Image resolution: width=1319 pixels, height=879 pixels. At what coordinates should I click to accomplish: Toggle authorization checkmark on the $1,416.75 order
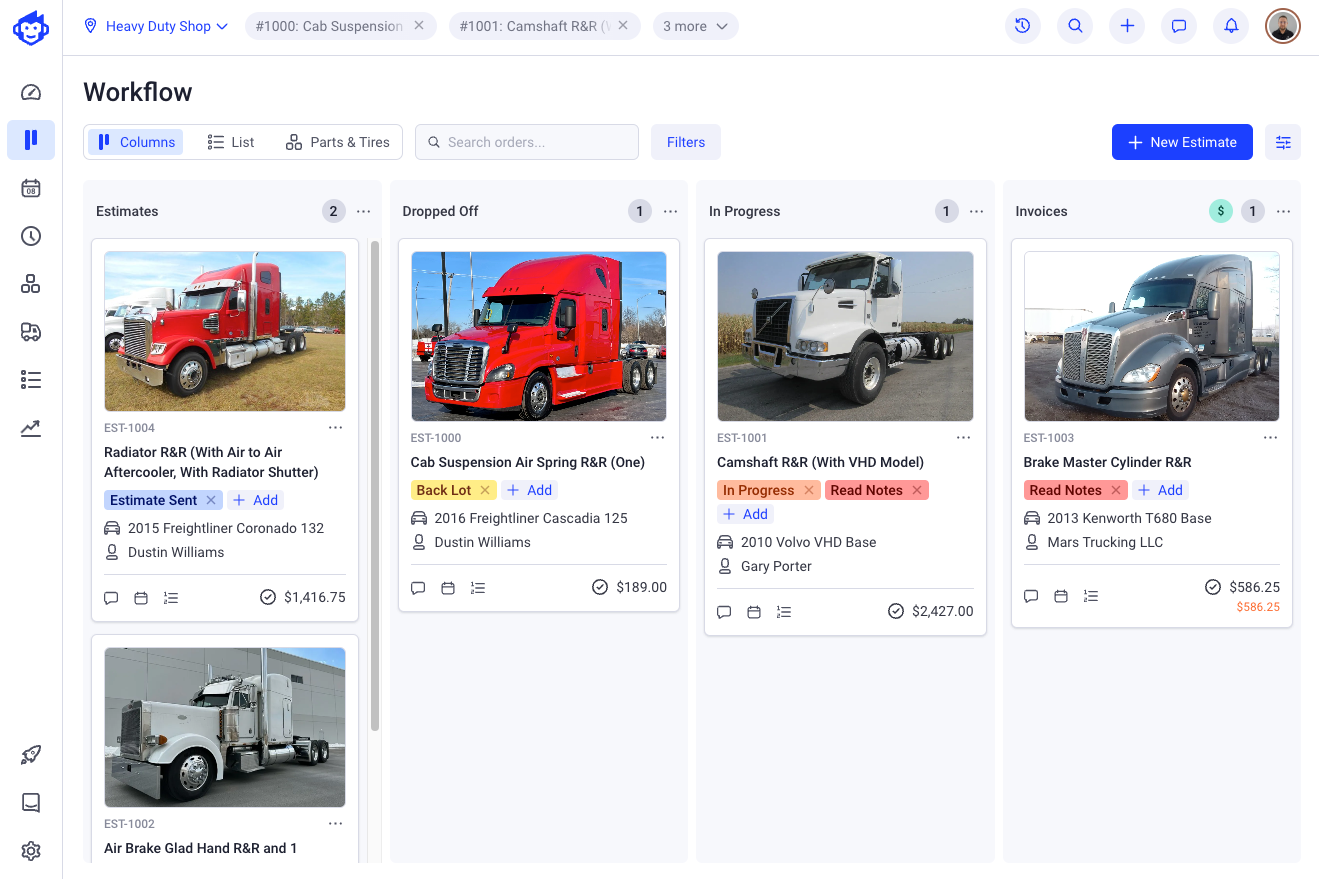[268, 597]
